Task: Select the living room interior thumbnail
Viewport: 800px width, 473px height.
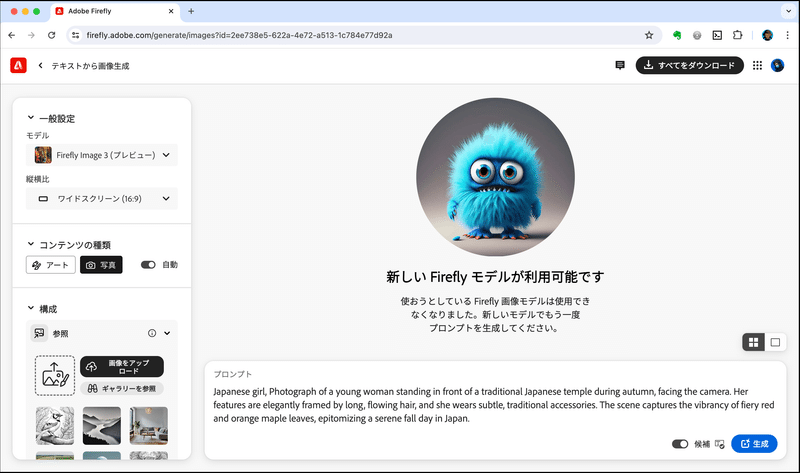Action: click(148, 426)
